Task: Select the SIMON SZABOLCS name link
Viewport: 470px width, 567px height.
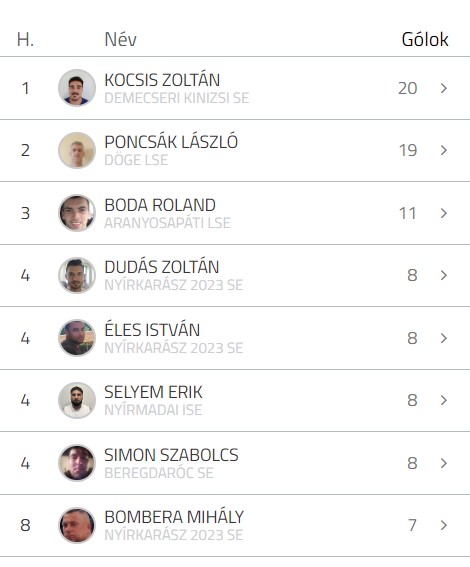Action: pos(171,455)
